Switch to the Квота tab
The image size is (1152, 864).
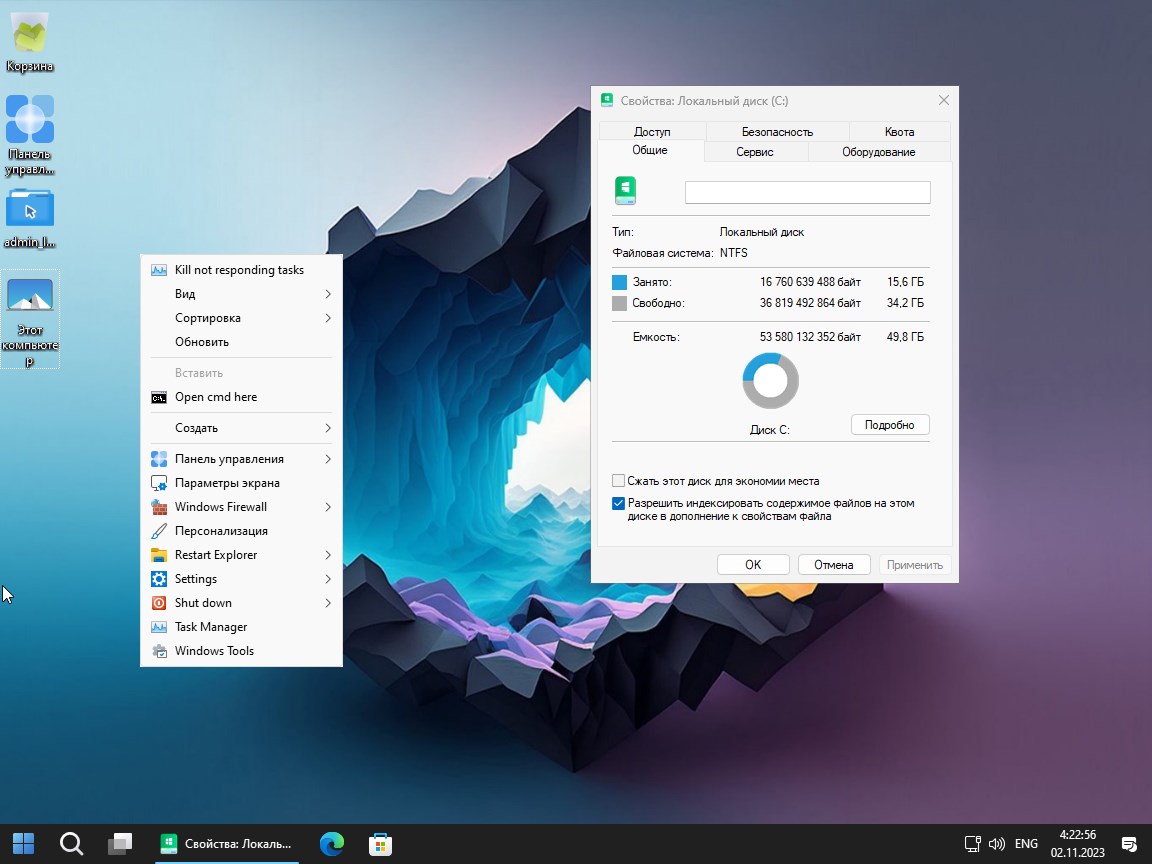899,132
